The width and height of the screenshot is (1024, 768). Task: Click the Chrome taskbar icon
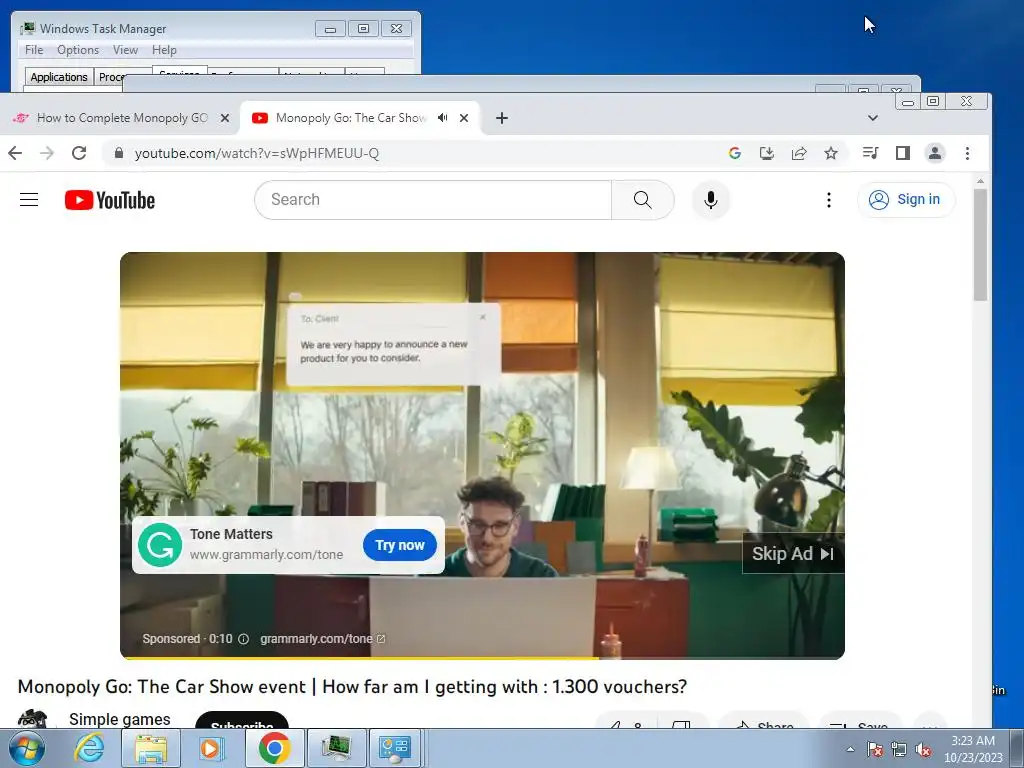(x=274, y=748)
